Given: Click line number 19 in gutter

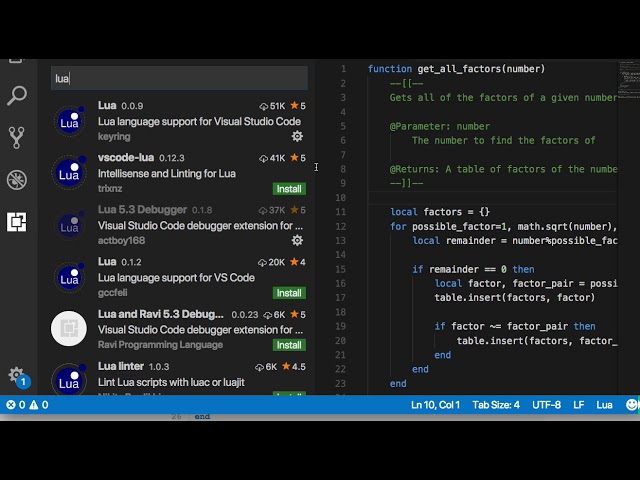Looking at the screenshot, I should coord(340,326).
